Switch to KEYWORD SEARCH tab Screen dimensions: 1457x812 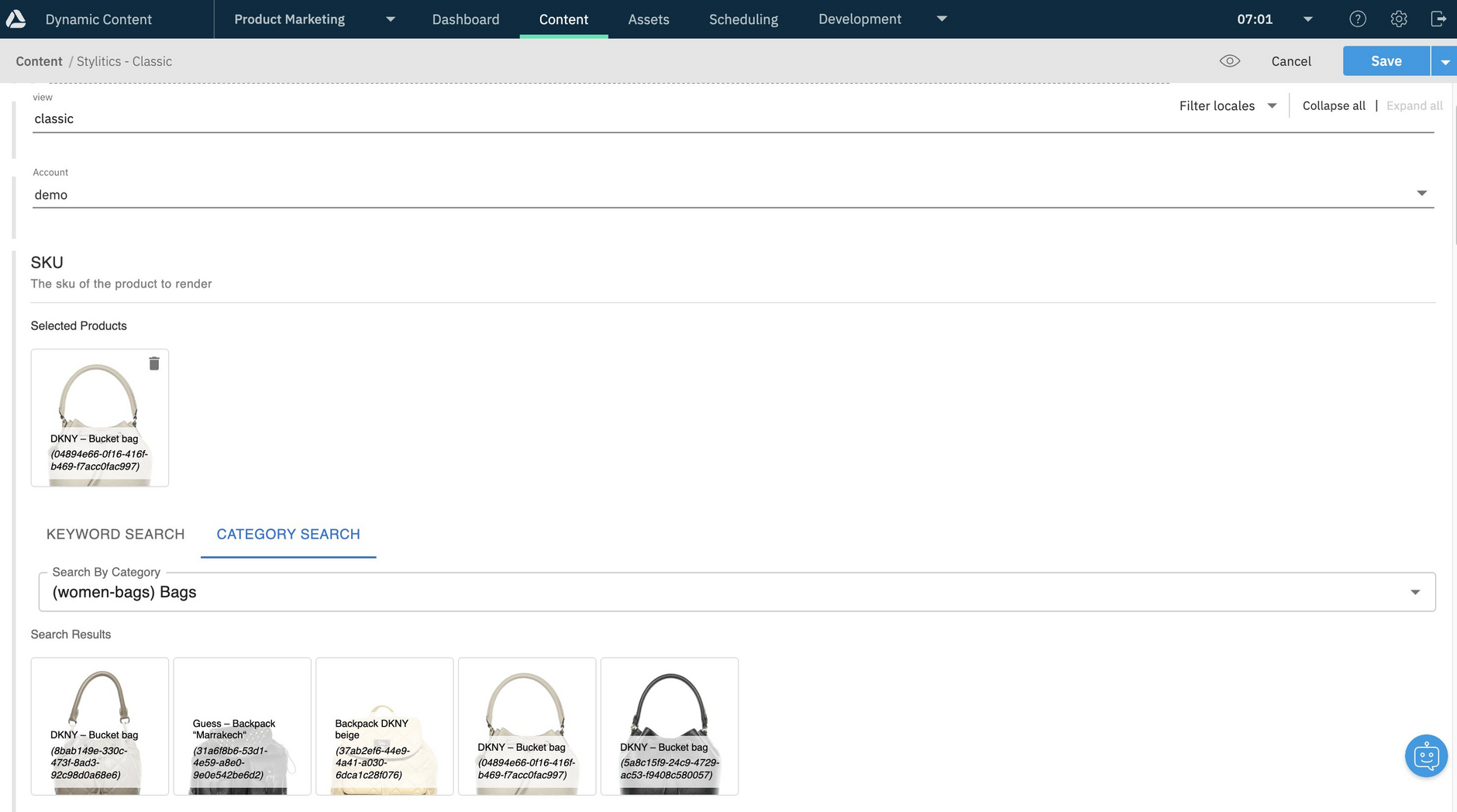click(115, 534)
